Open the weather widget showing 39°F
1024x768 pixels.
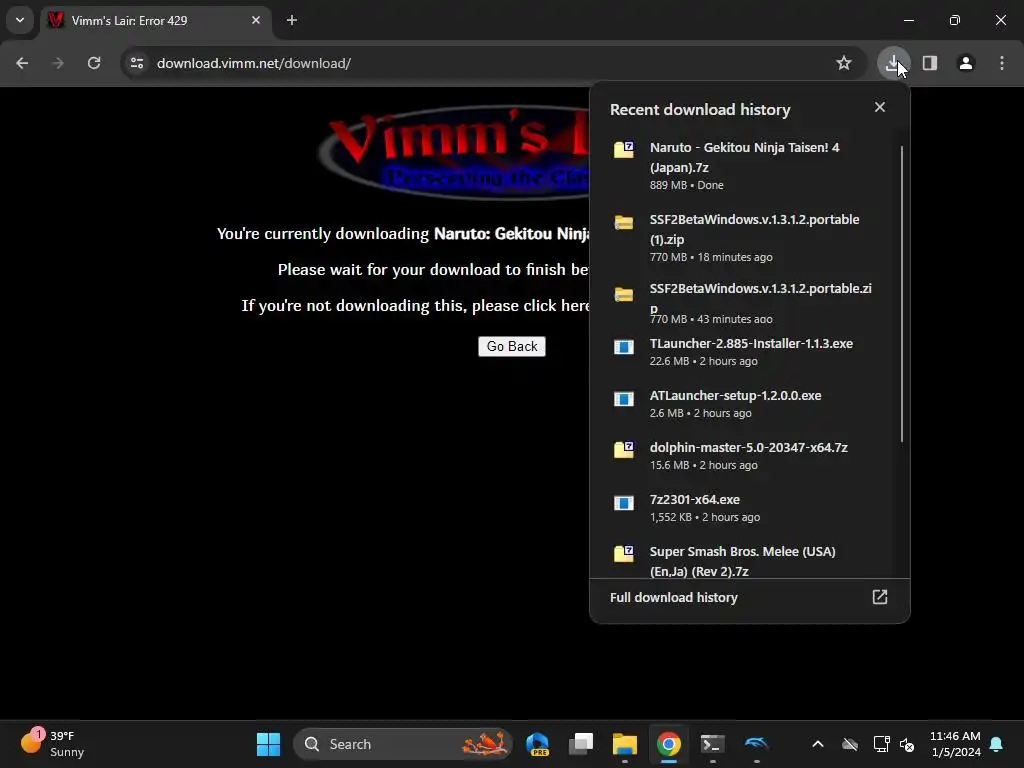[52, 744]
